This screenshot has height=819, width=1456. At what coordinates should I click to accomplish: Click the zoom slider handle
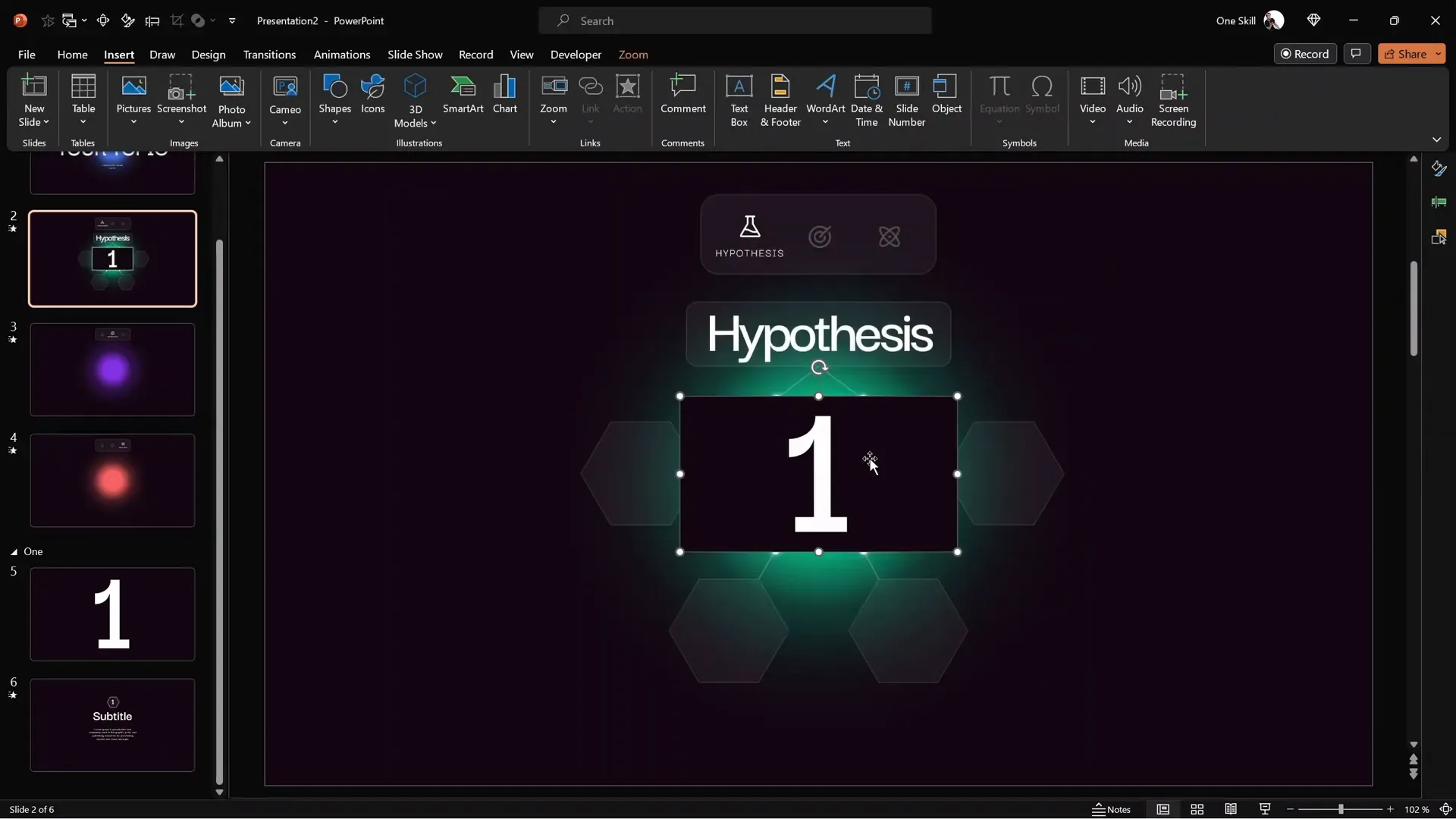1341,810
